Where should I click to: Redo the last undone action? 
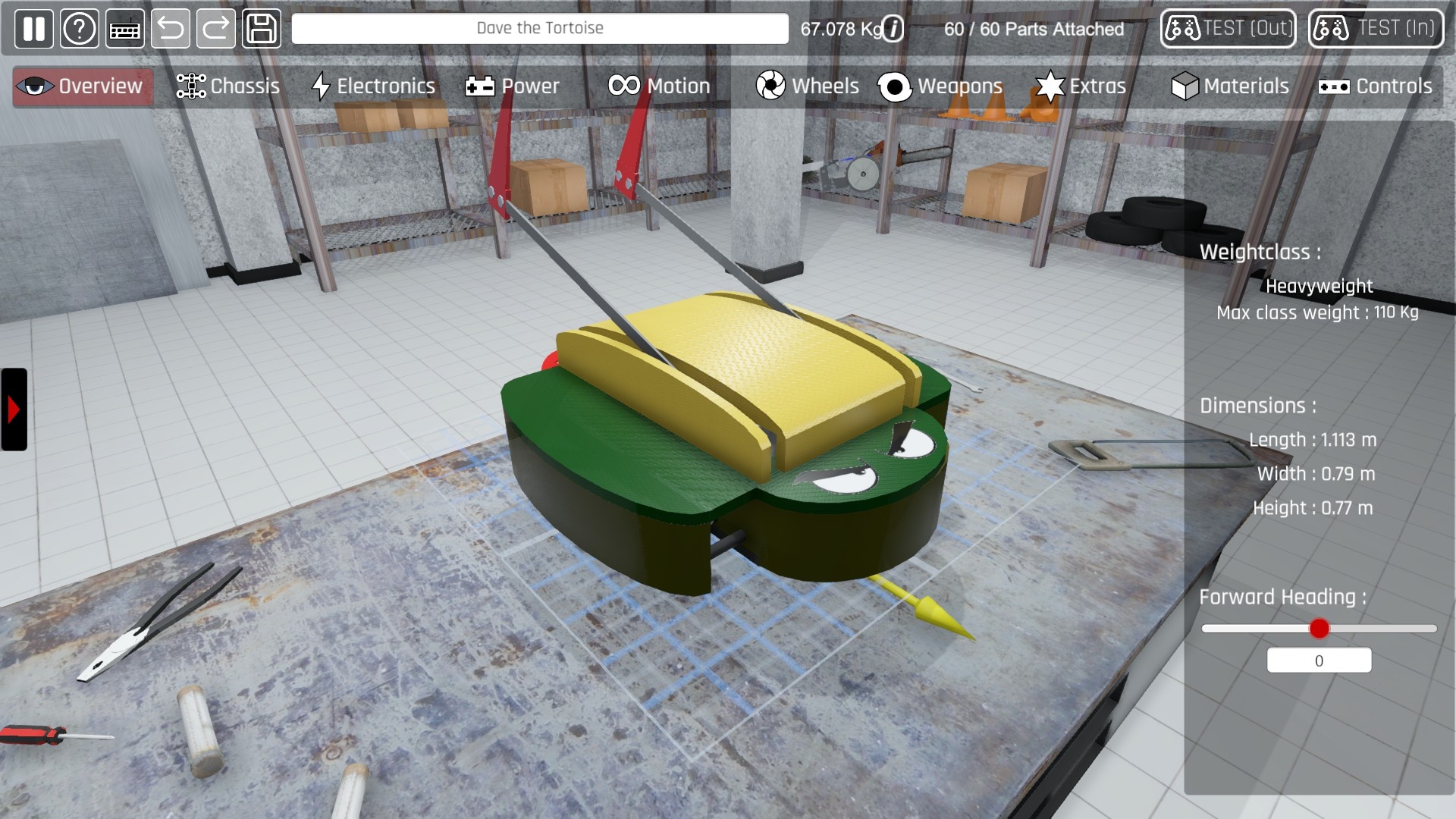point(215,29)
